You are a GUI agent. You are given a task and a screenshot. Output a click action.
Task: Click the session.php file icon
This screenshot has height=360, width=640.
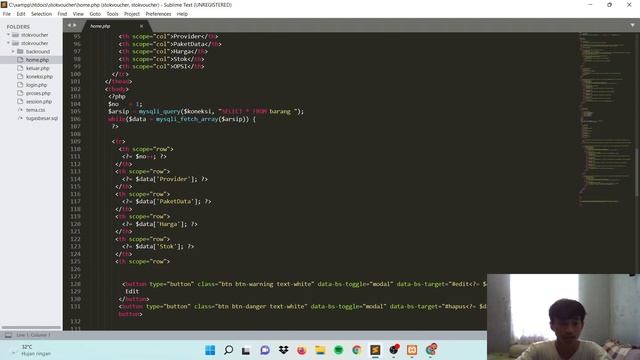(x=20, y=101)
